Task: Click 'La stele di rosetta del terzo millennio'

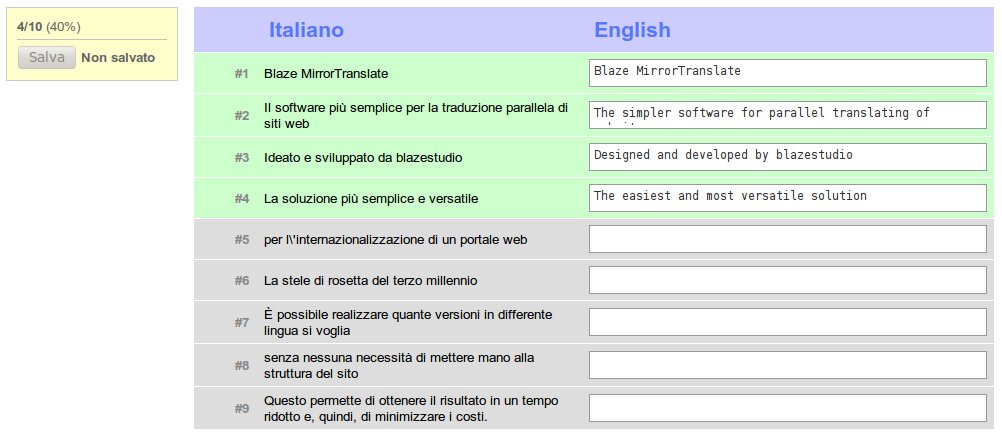Action: point(371,280)
